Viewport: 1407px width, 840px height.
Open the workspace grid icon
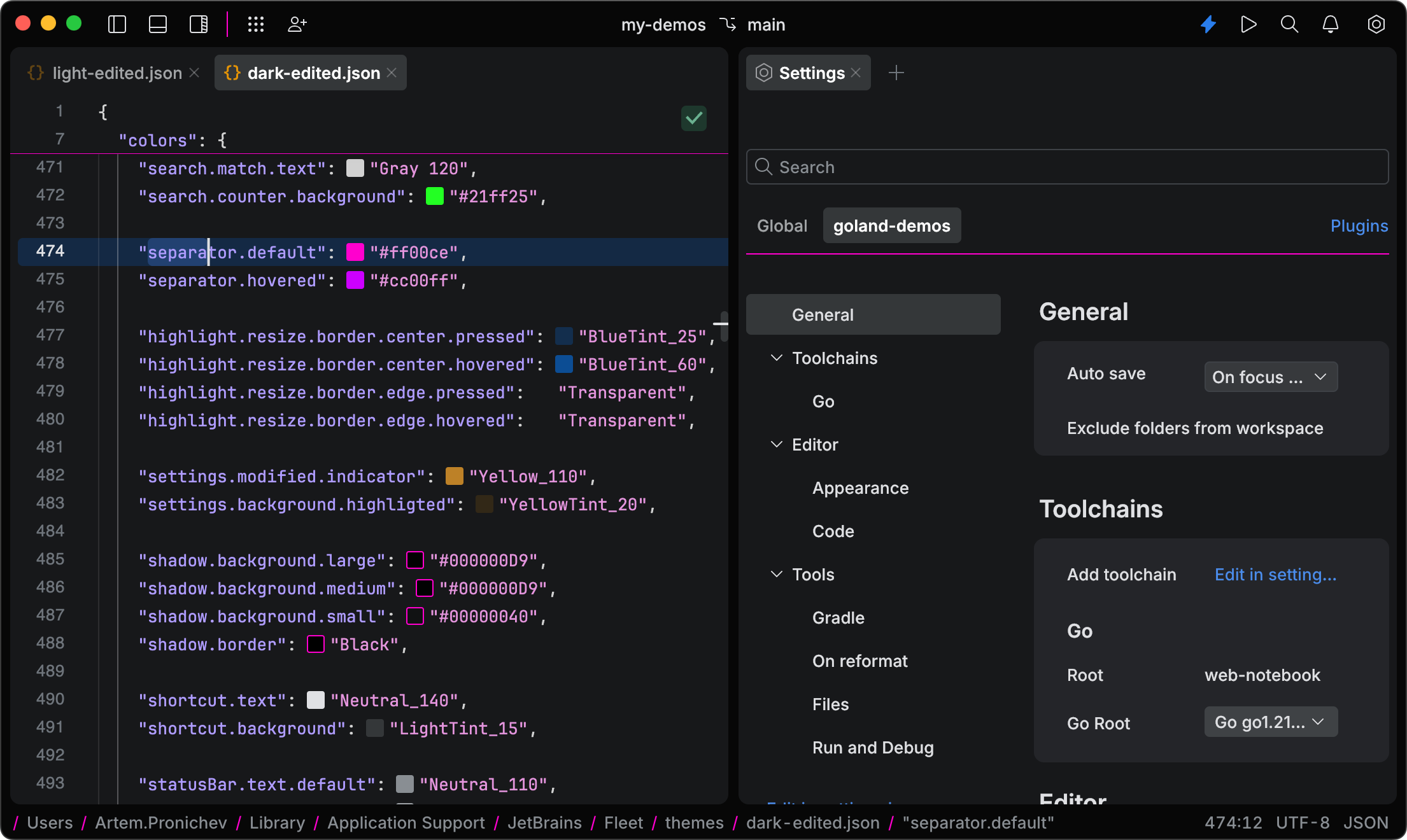pos(256,24)
